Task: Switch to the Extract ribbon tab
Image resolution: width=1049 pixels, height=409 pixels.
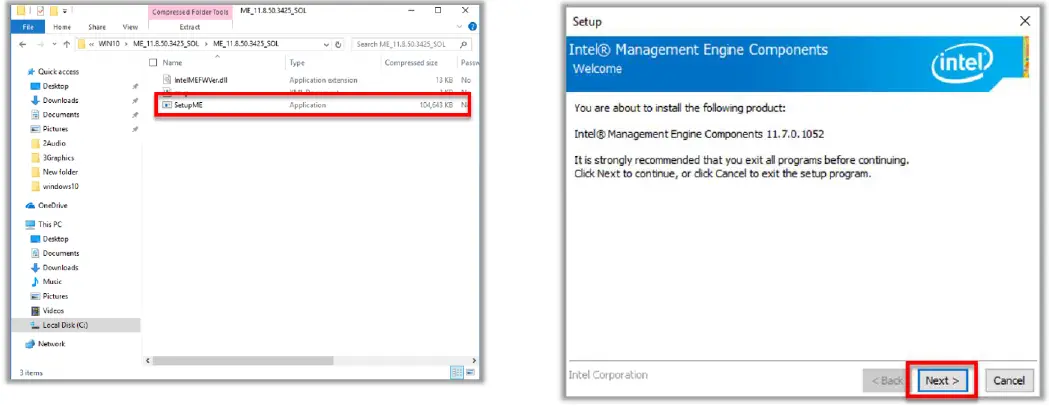Action: coord(190,28)
